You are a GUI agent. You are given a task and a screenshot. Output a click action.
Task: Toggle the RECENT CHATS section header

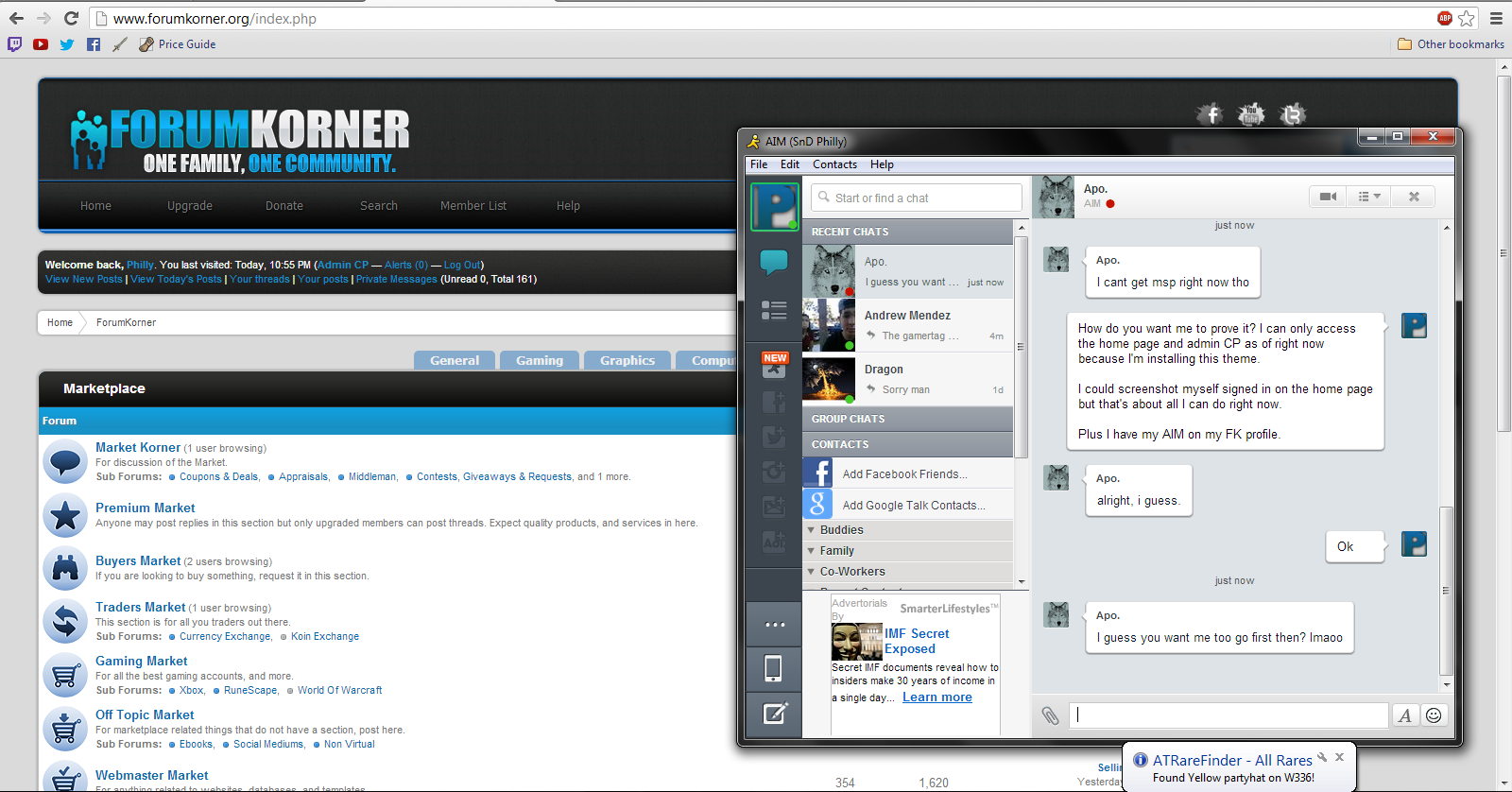[907, 232]
